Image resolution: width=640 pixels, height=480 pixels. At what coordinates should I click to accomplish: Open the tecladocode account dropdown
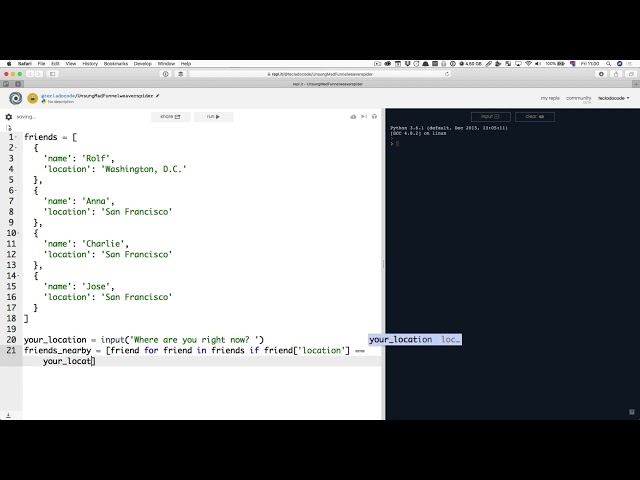pos(613,98)
